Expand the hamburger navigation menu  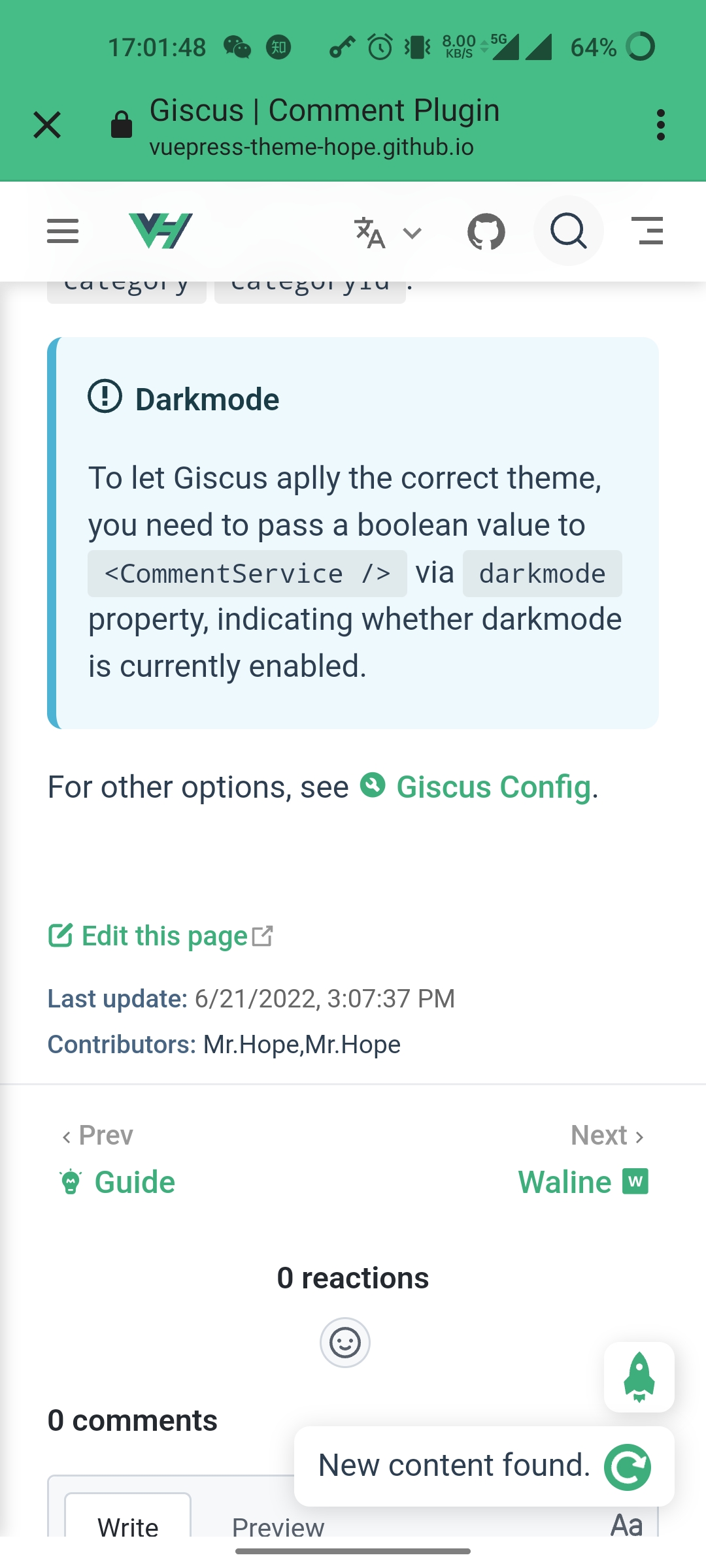(63, 231)
